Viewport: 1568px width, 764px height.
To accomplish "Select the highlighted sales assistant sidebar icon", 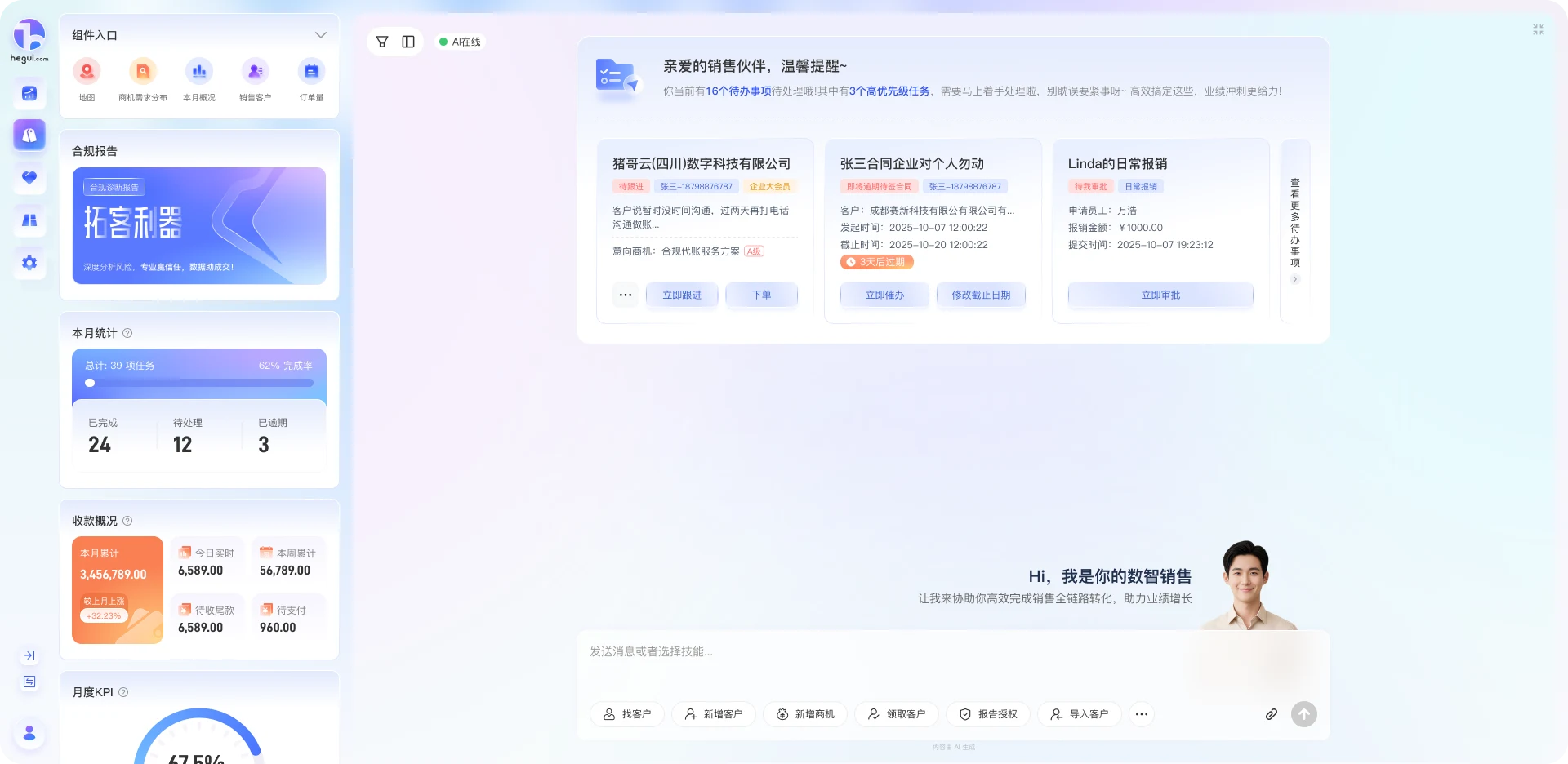I will pos(29,135).
